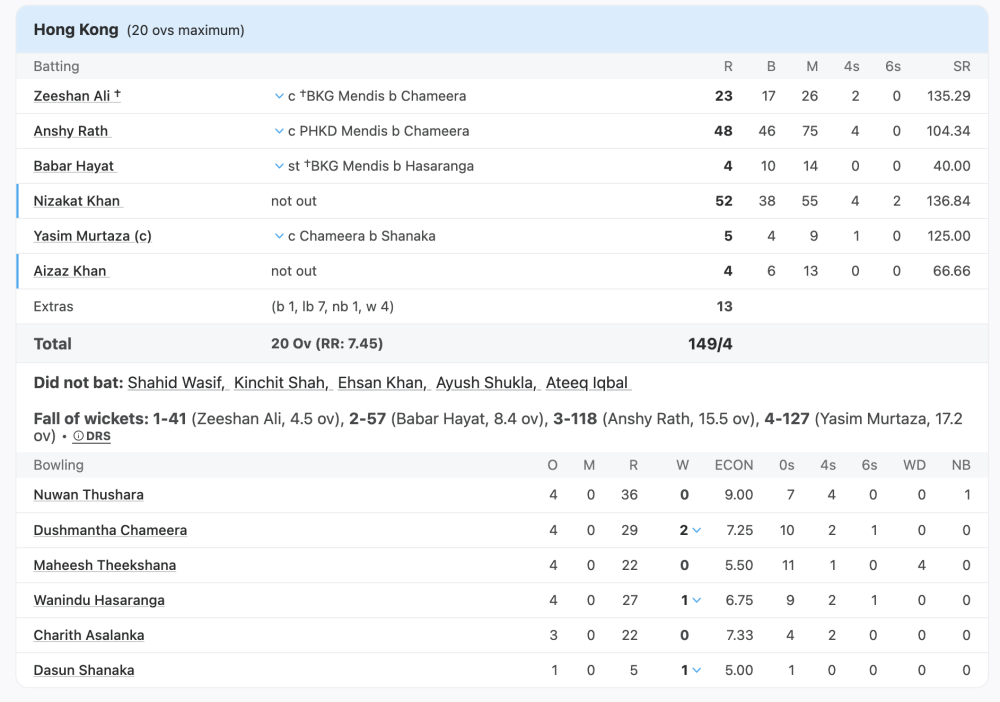Open Maheesh Theekshana bowler link
The height and width of the screenshot is (702, 1000).
coord(104,565)
